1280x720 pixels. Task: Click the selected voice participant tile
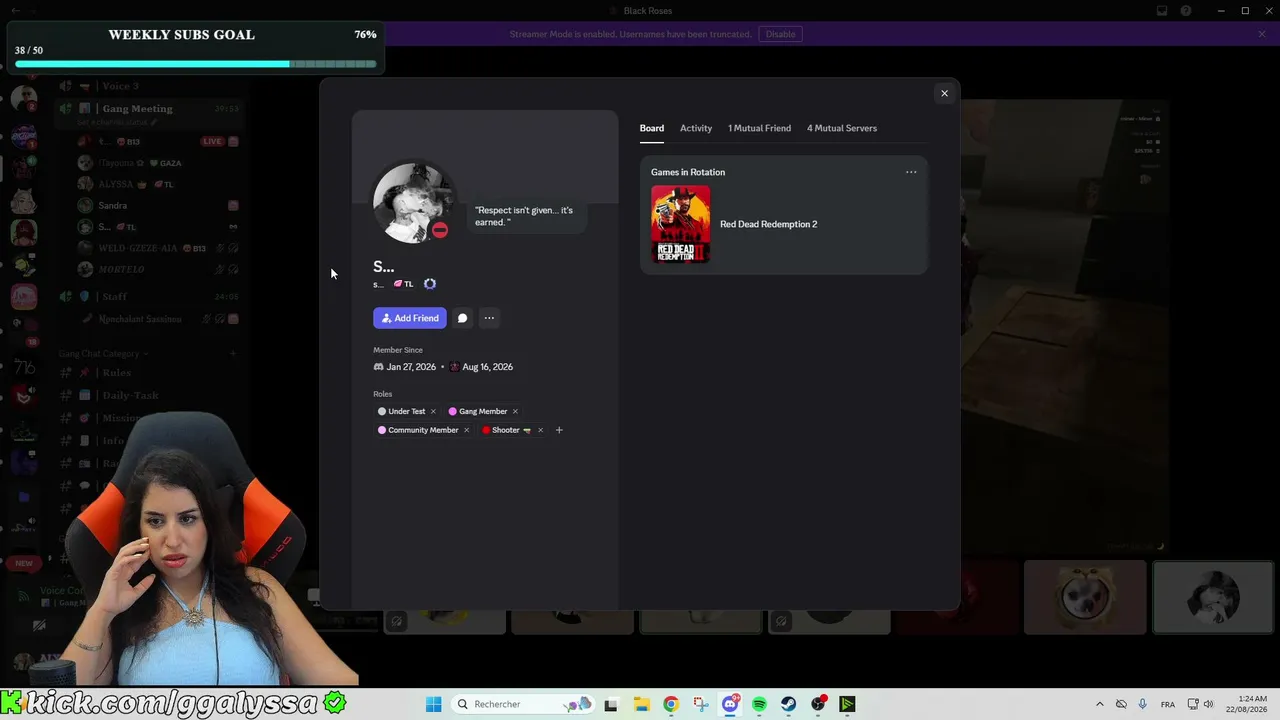tap(1214, 597)
